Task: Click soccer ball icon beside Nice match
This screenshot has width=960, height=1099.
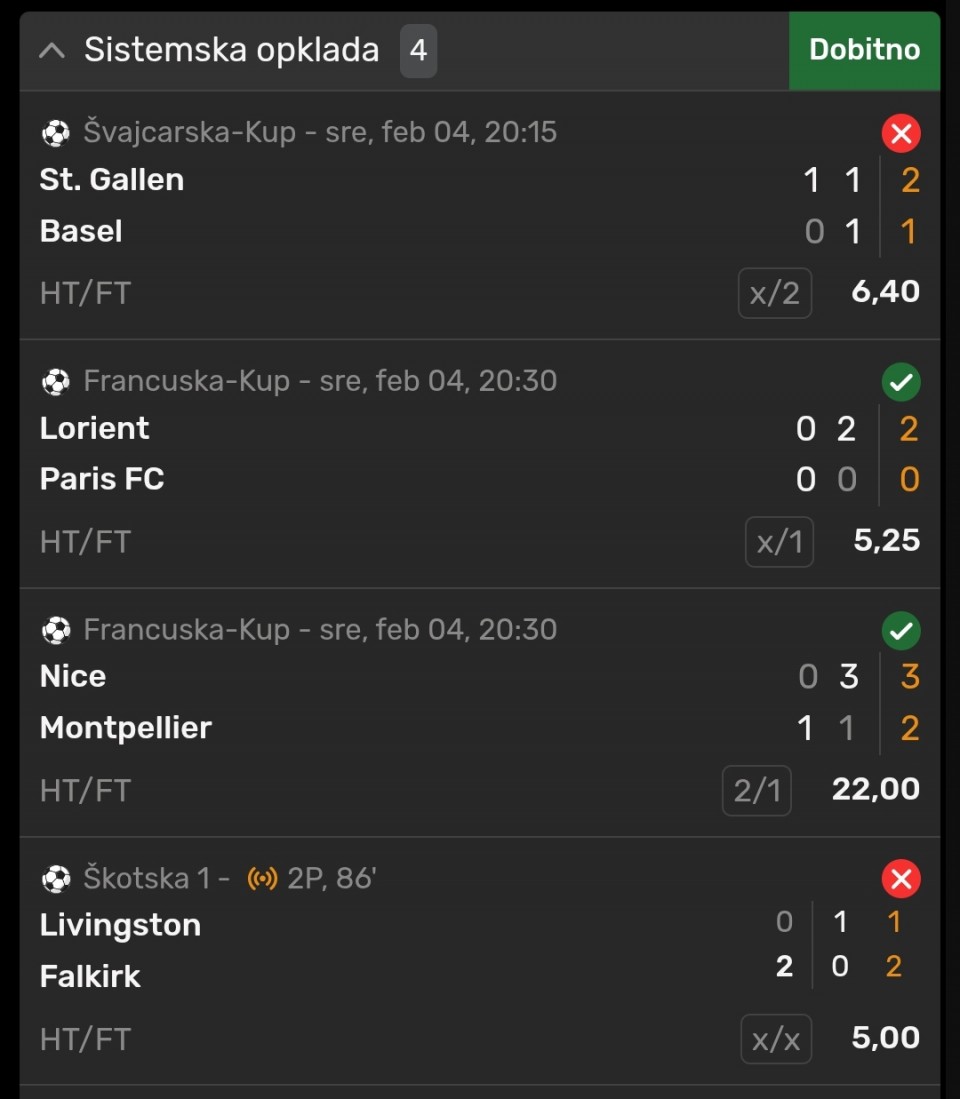Action: (x=56, y=630)
